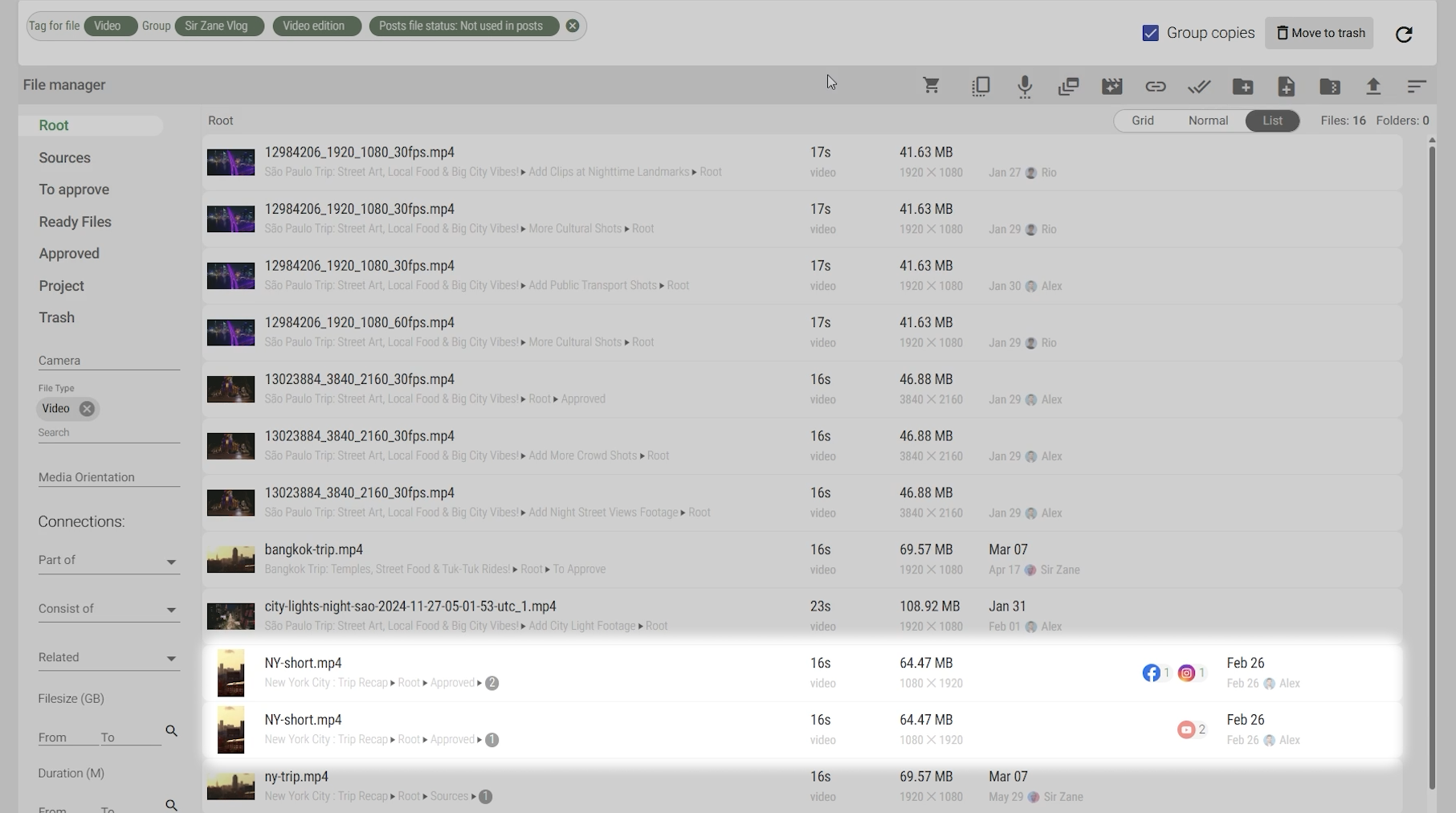
Task: Open the Ready Files folder
Action: 75,222
